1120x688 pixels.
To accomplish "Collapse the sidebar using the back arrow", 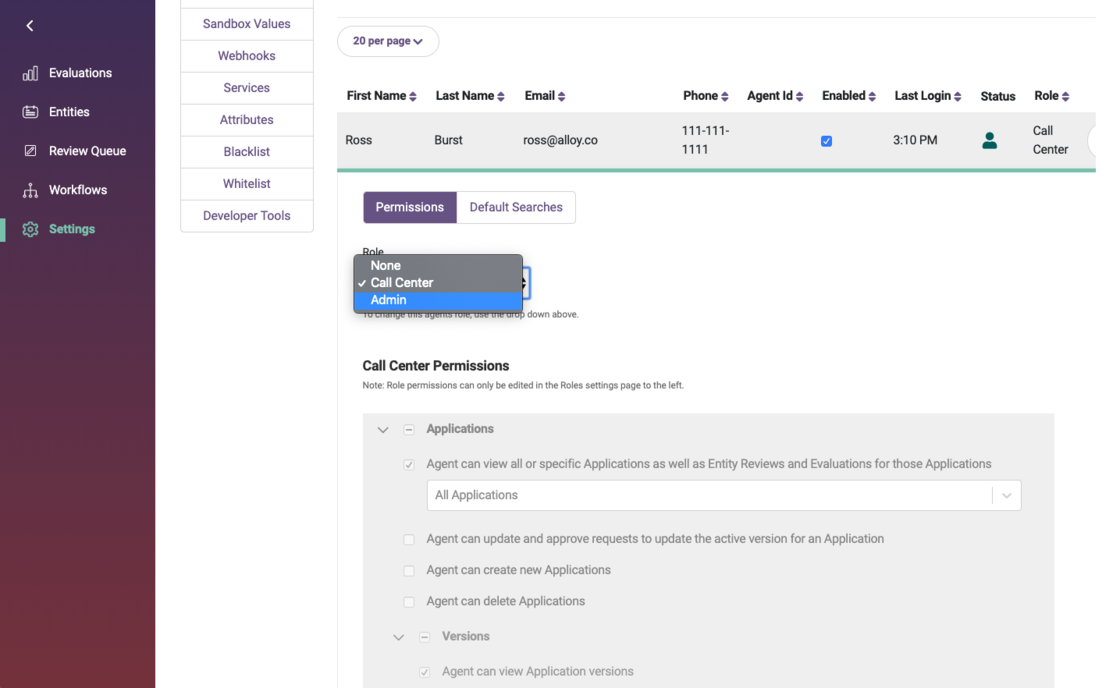I will [x=29, y=25].
